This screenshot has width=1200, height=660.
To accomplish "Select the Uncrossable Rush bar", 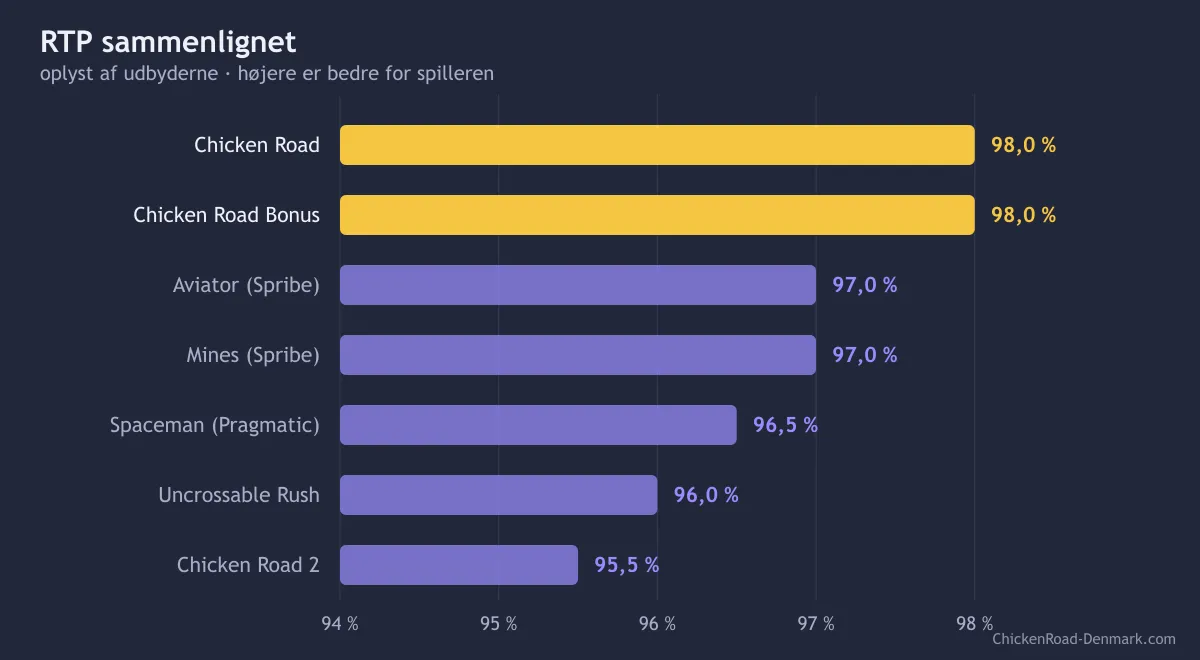I will (x=499, y=495).
